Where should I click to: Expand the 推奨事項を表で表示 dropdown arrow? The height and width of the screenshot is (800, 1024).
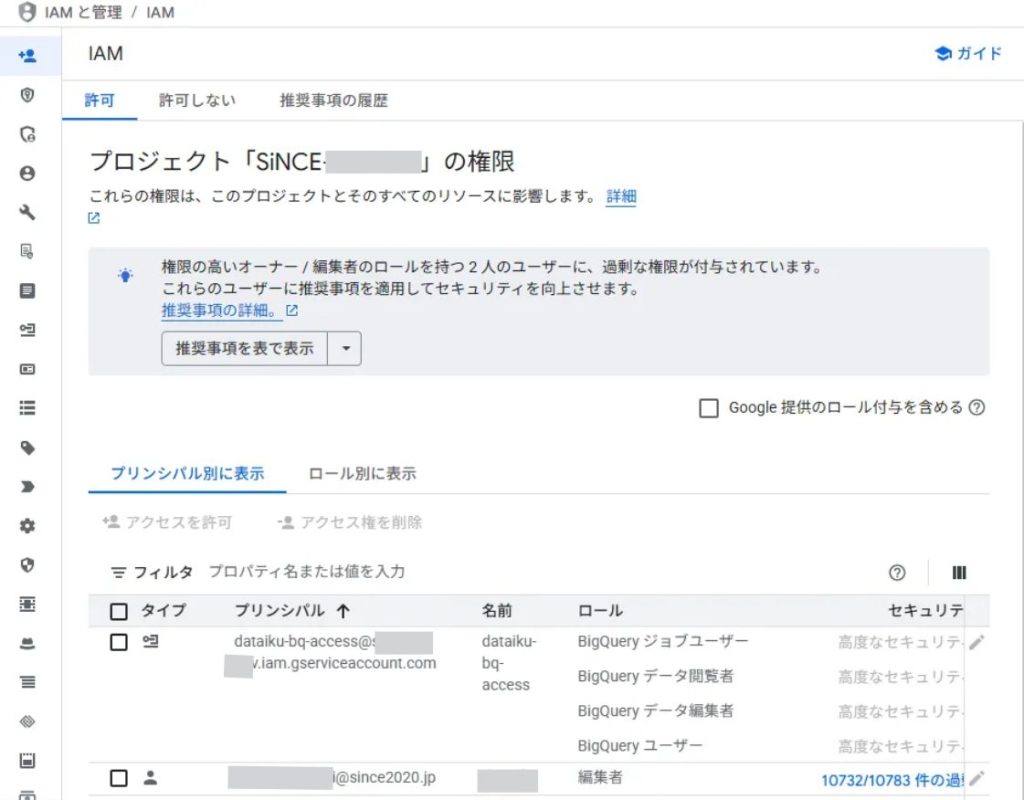[x=345, y=349]
